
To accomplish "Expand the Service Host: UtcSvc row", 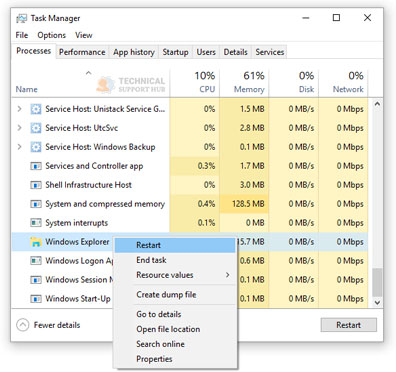I will 19,128.
